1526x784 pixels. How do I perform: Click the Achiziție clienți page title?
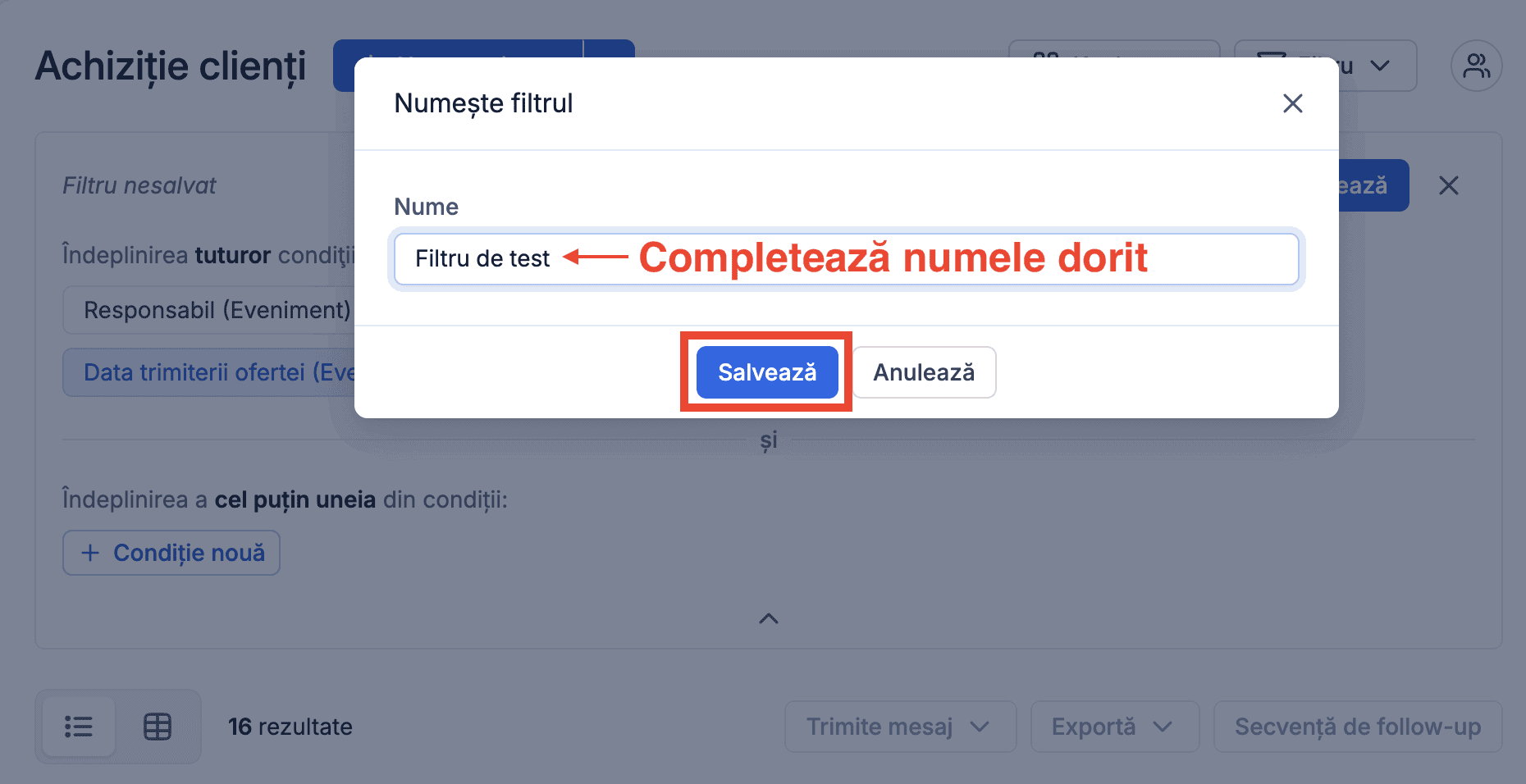tap(171, 66)
